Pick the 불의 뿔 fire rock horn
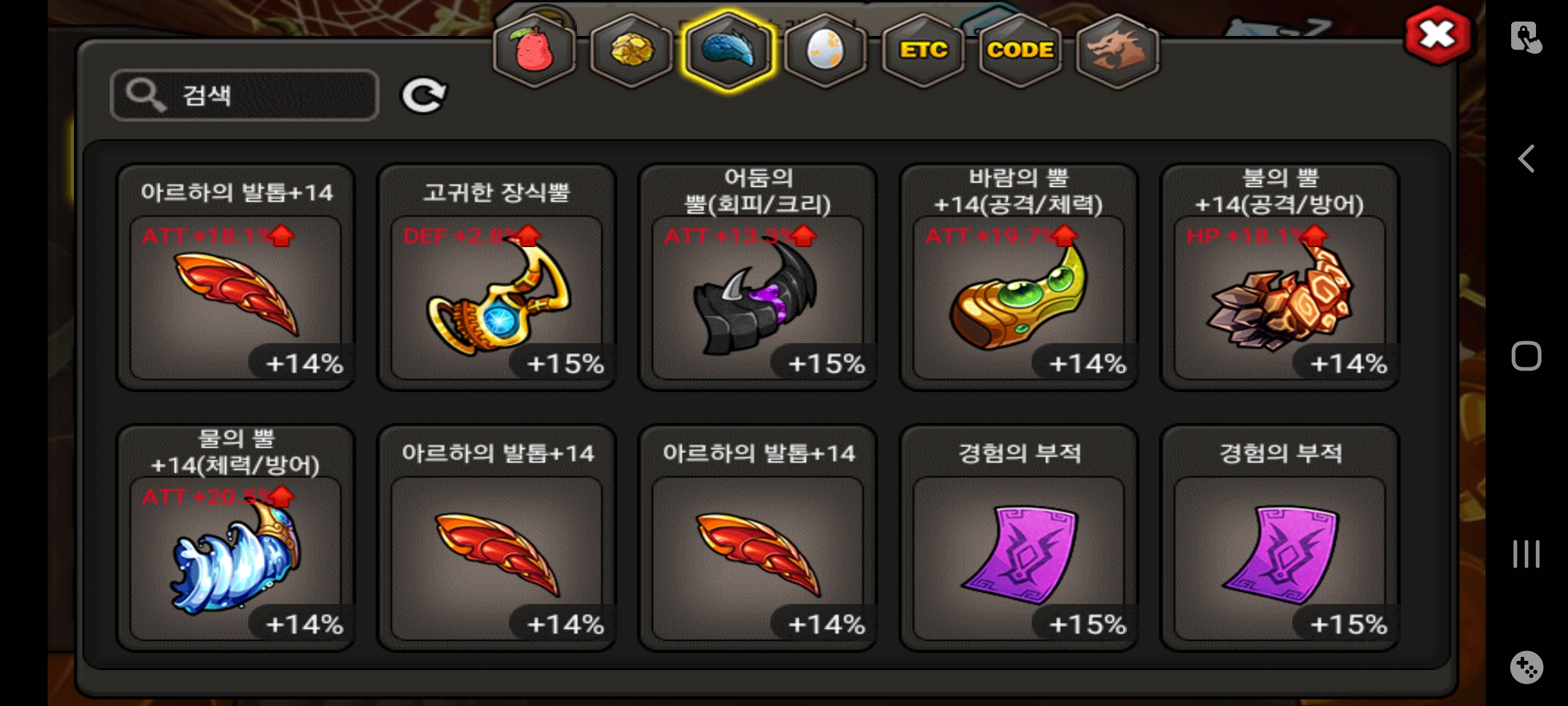Screen dimensions: 1568x706 1279,277
